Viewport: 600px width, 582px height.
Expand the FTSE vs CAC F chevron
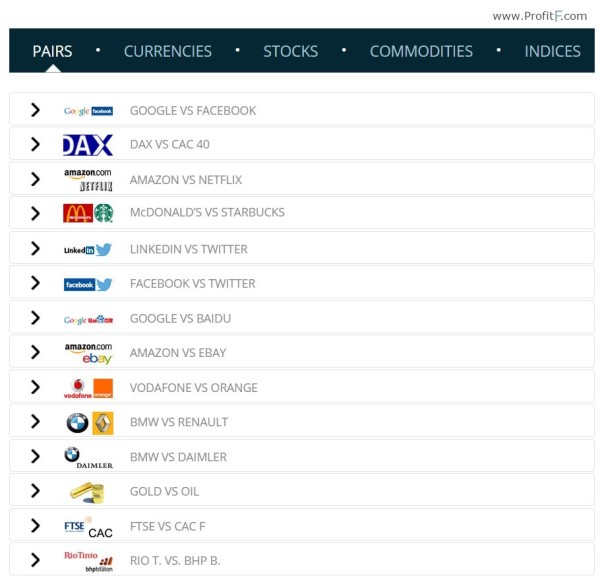pos(35,525)
